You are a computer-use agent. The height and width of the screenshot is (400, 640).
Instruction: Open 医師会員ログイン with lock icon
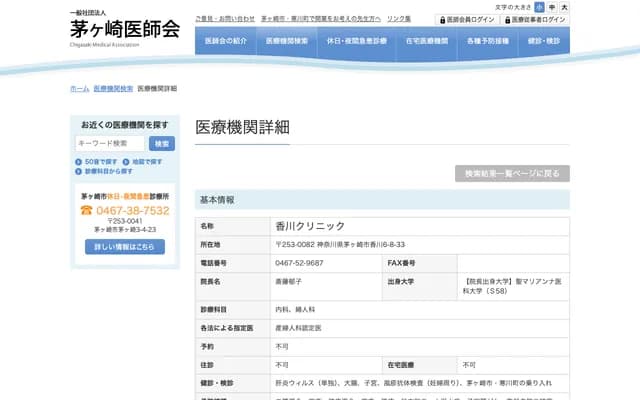click(x=465, y=19)
